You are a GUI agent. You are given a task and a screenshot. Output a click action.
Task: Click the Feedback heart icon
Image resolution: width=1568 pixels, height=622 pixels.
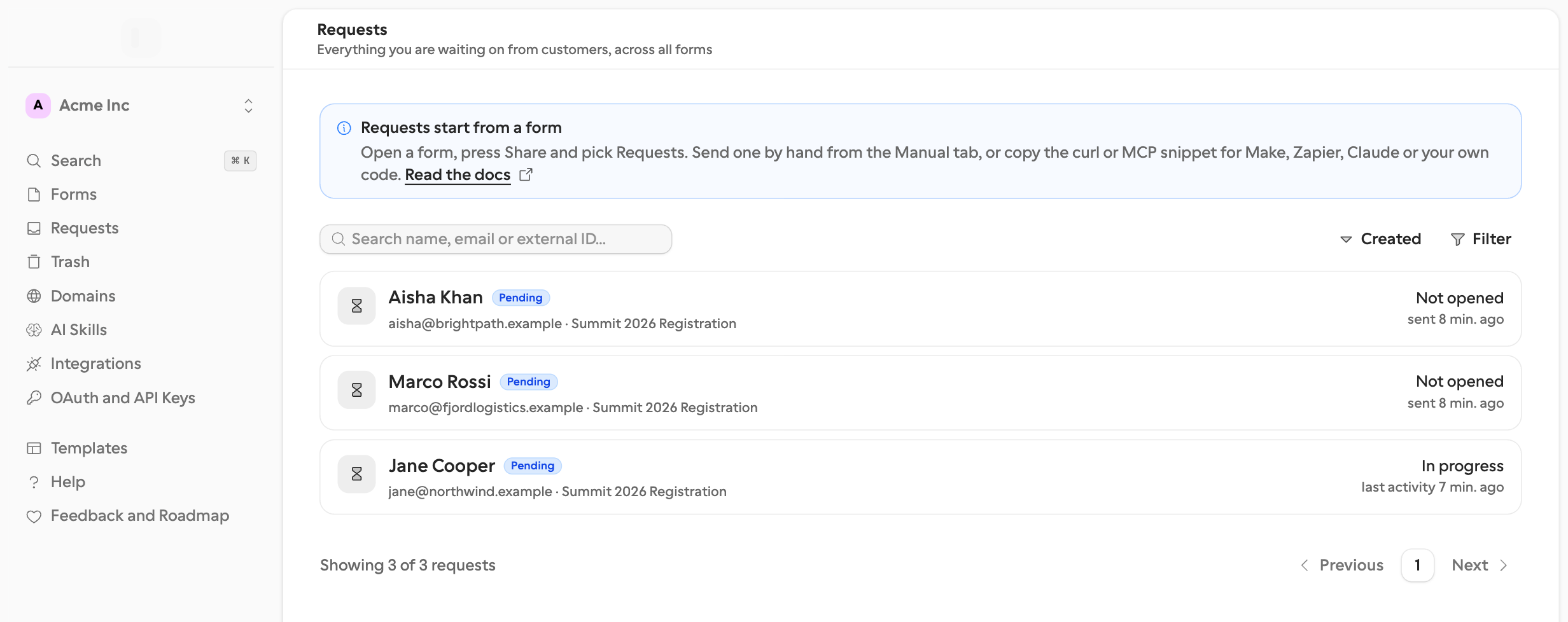click(x=34, y=516)
